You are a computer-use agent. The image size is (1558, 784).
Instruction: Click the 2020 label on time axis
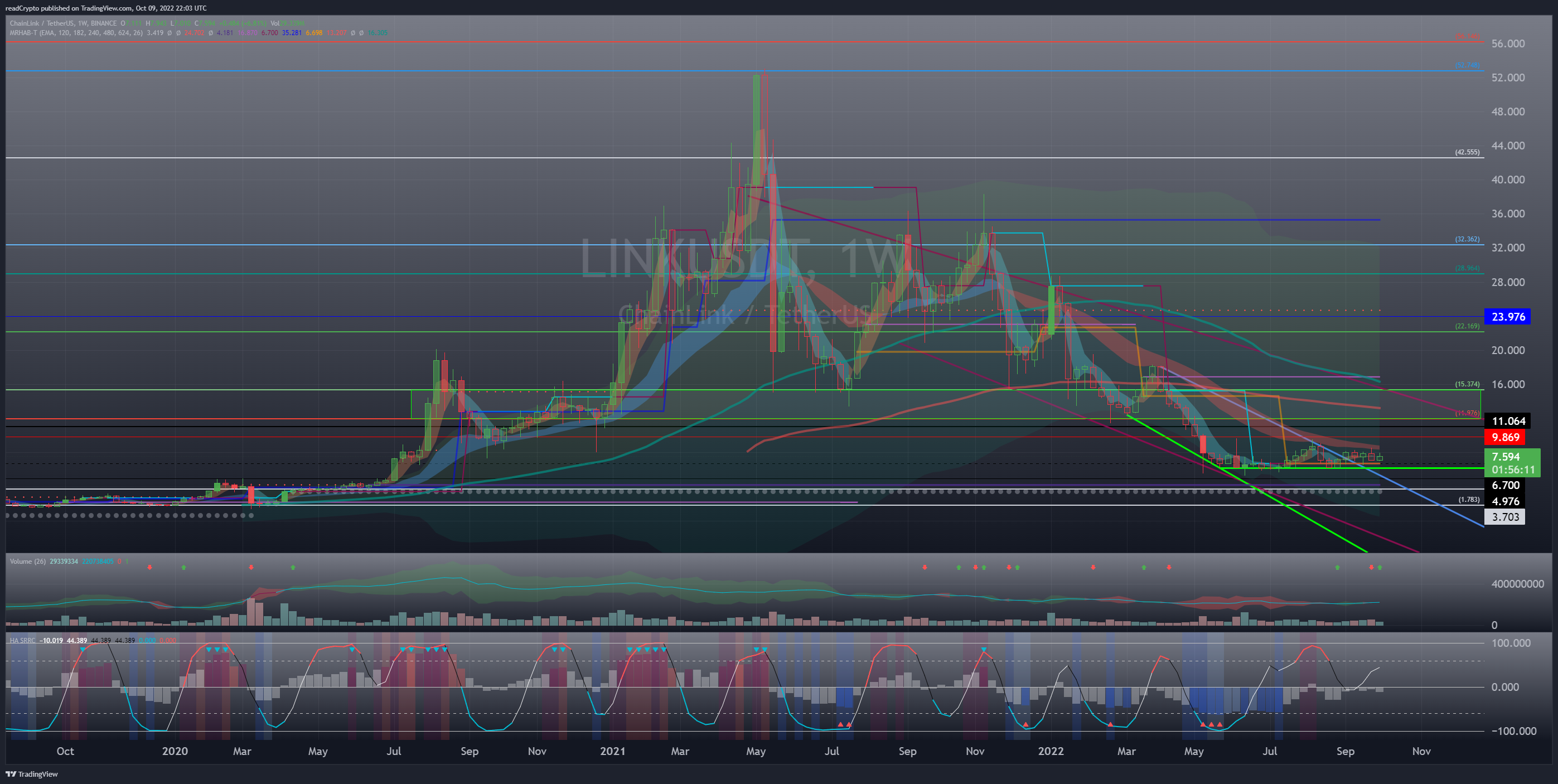point(175,751)
